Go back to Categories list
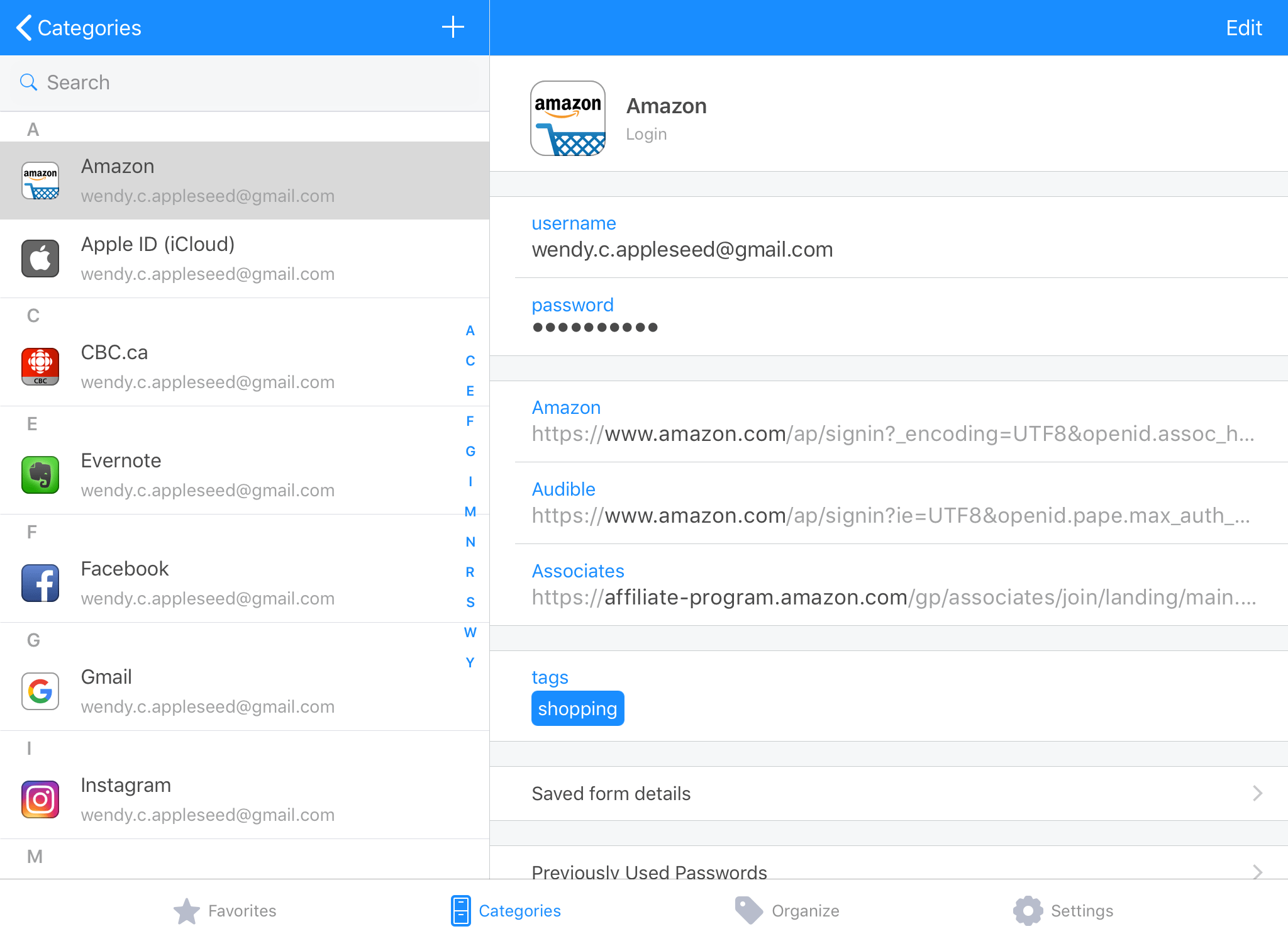The image size is (1288, 941). click(x=79, y=28)
